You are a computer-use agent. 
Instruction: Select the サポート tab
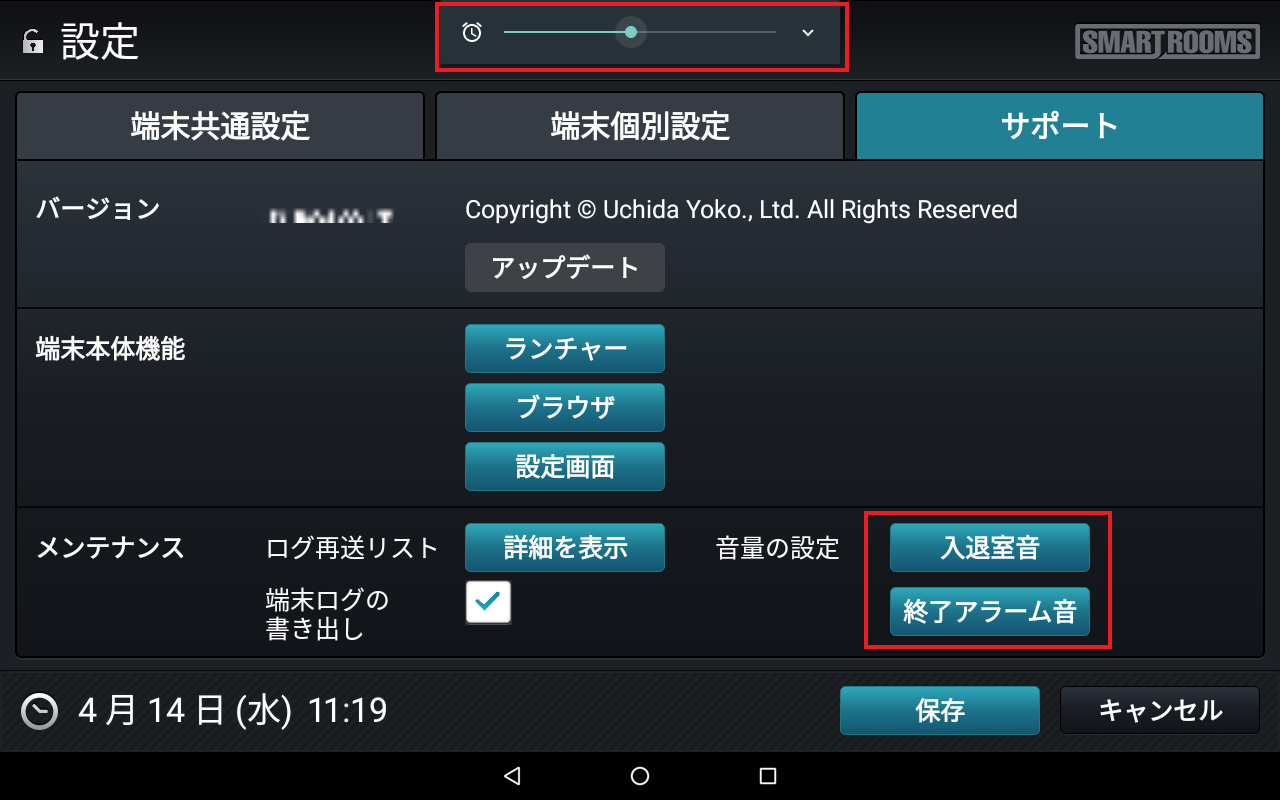point(1060,126)
